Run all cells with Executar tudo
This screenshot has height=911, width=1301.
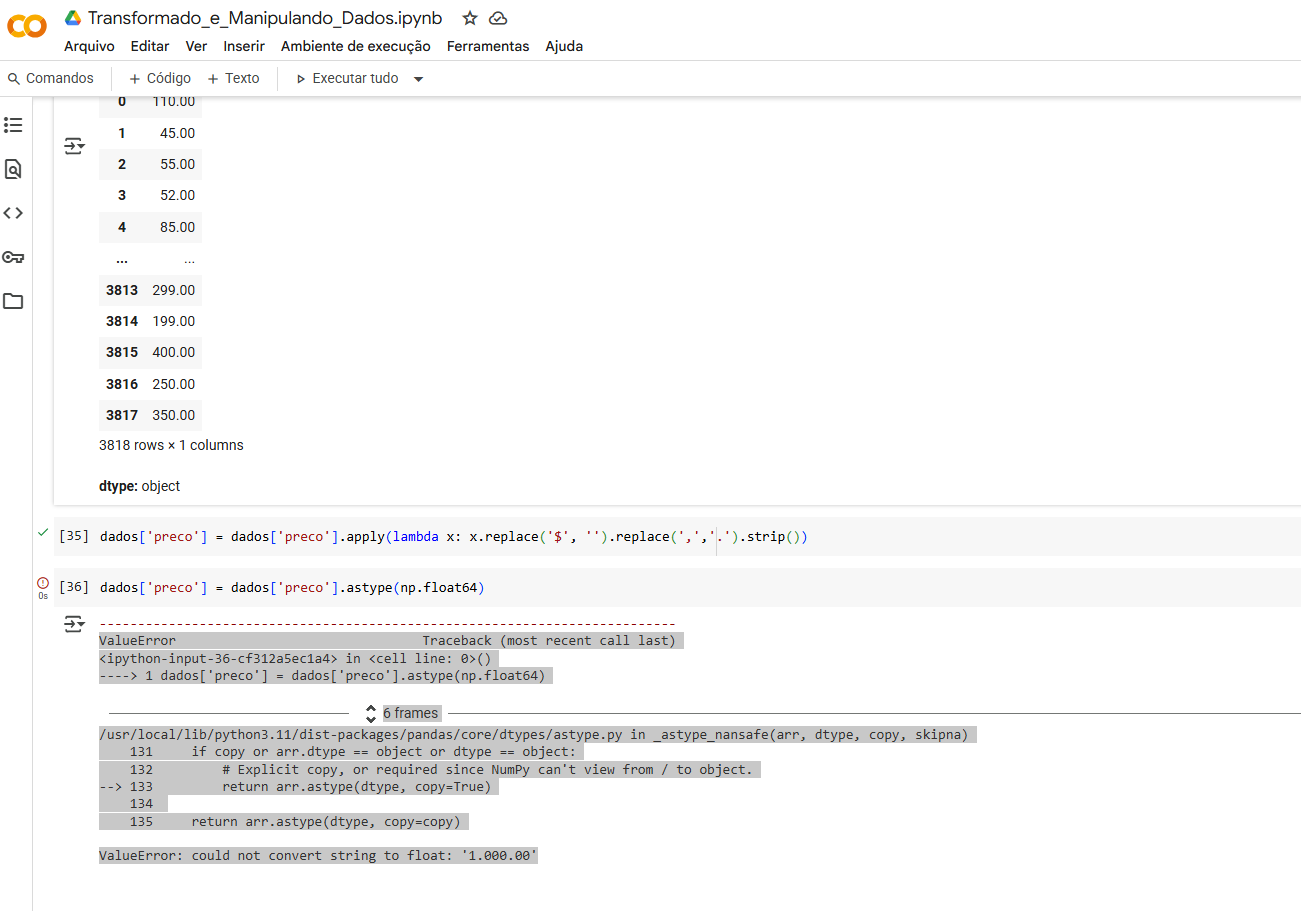pyautogui.click(x=347, y=79)
